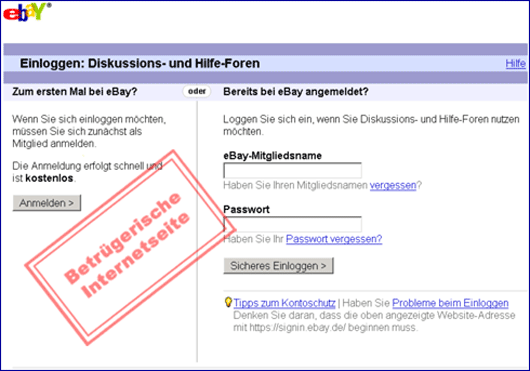The height and width of the screenshot is (371, 530).
Task: Click the 'oder' separator label
Action: pyautogui.click(x=197, y=91)
